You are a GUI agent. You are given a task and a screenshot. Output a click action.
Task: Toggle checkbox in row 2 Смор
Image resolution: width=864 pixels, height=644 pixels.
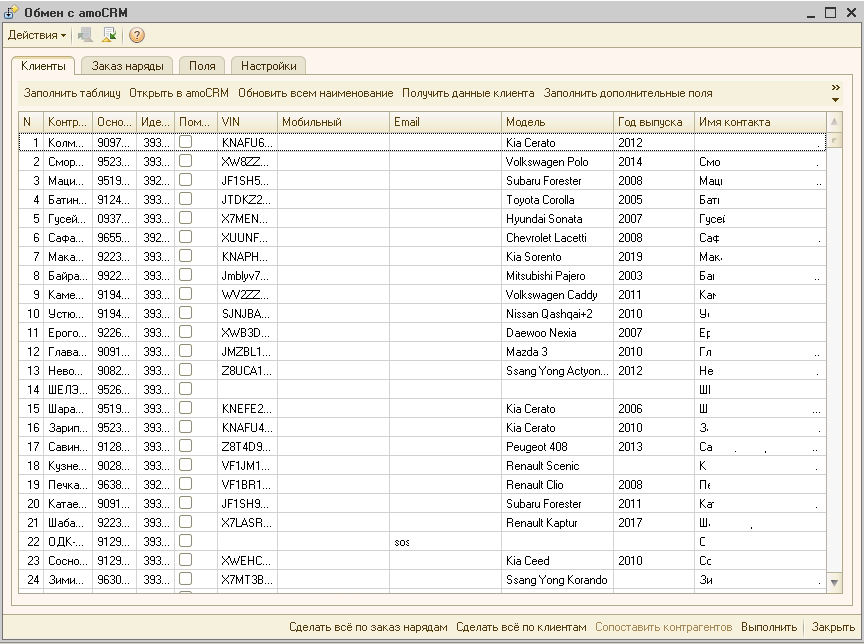tap(186, 161)
